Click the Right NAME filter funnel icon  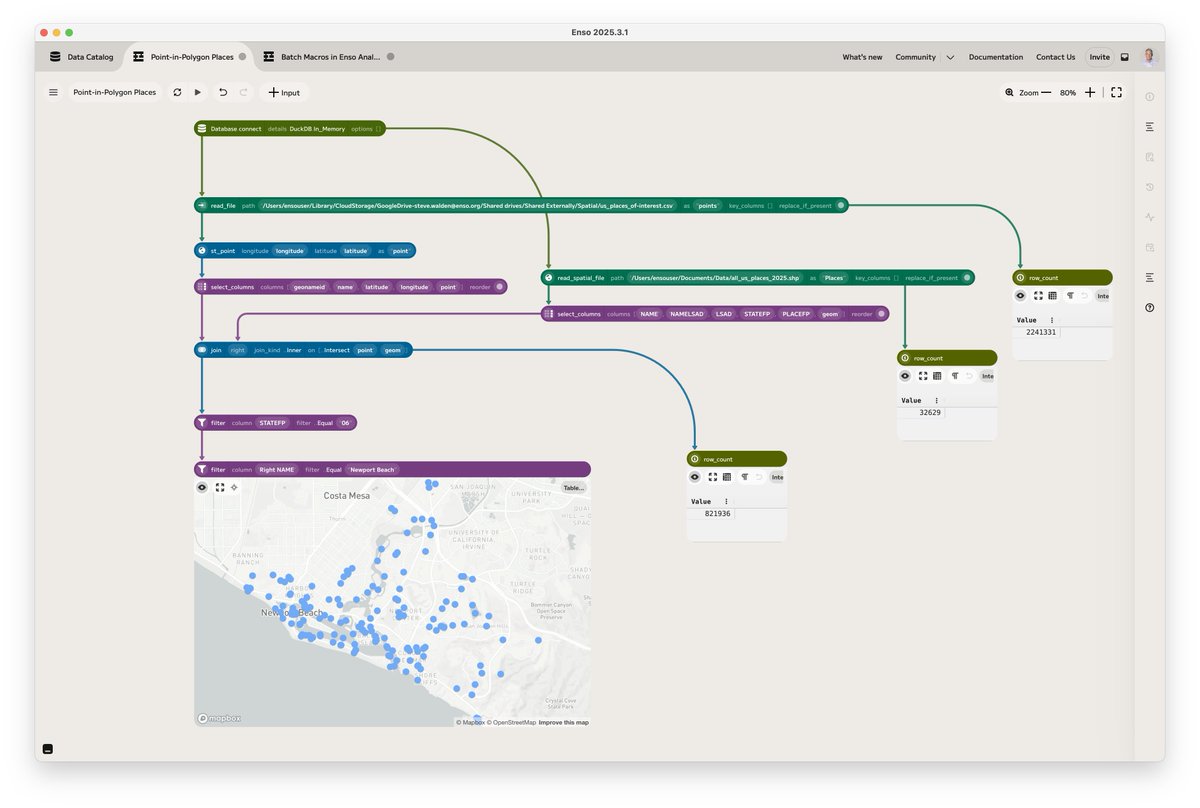point(202,469)
